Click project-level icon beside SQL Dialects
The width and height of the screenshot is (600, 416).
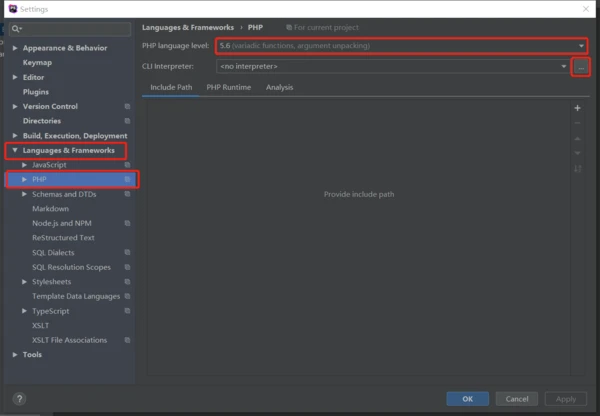coord(127,253)
